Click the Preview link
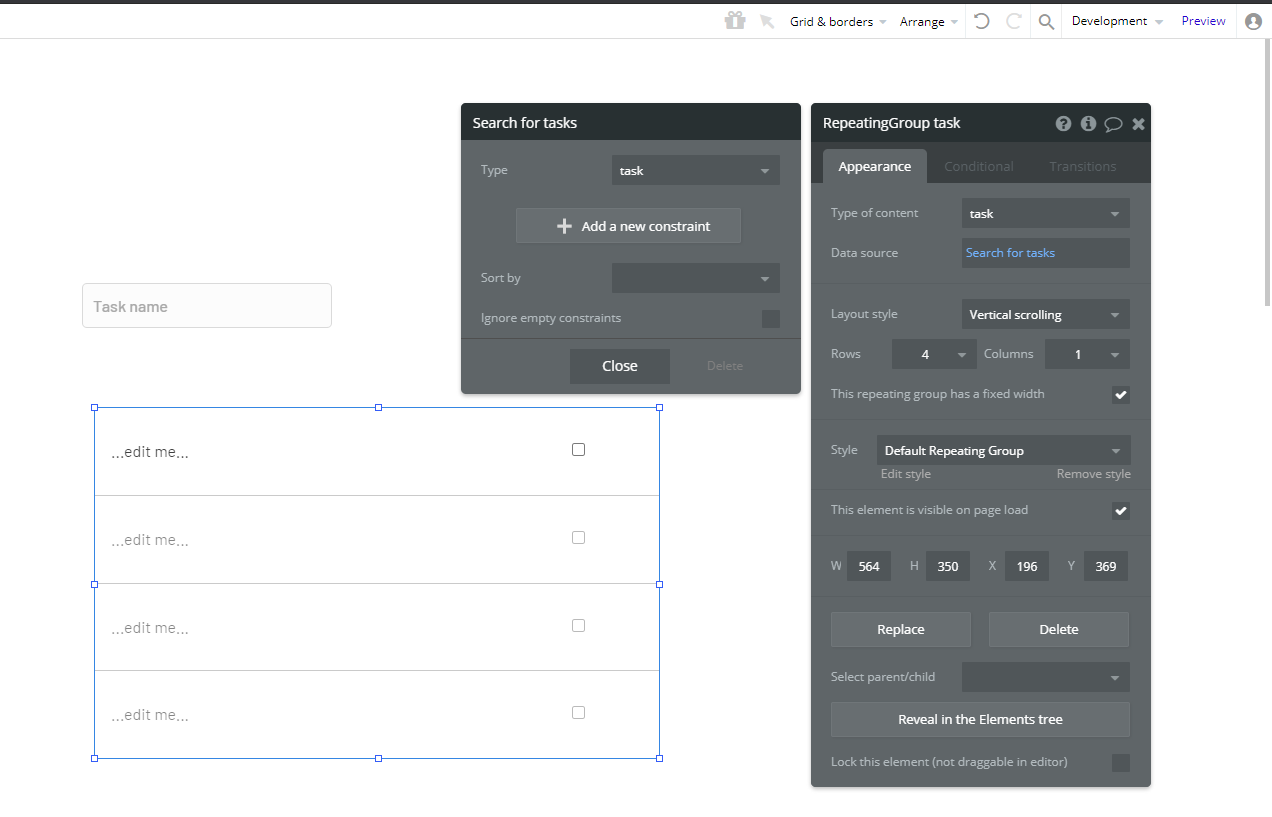Image resolution: width=1272 pixels, height=817 pixels. point(1203,21)
